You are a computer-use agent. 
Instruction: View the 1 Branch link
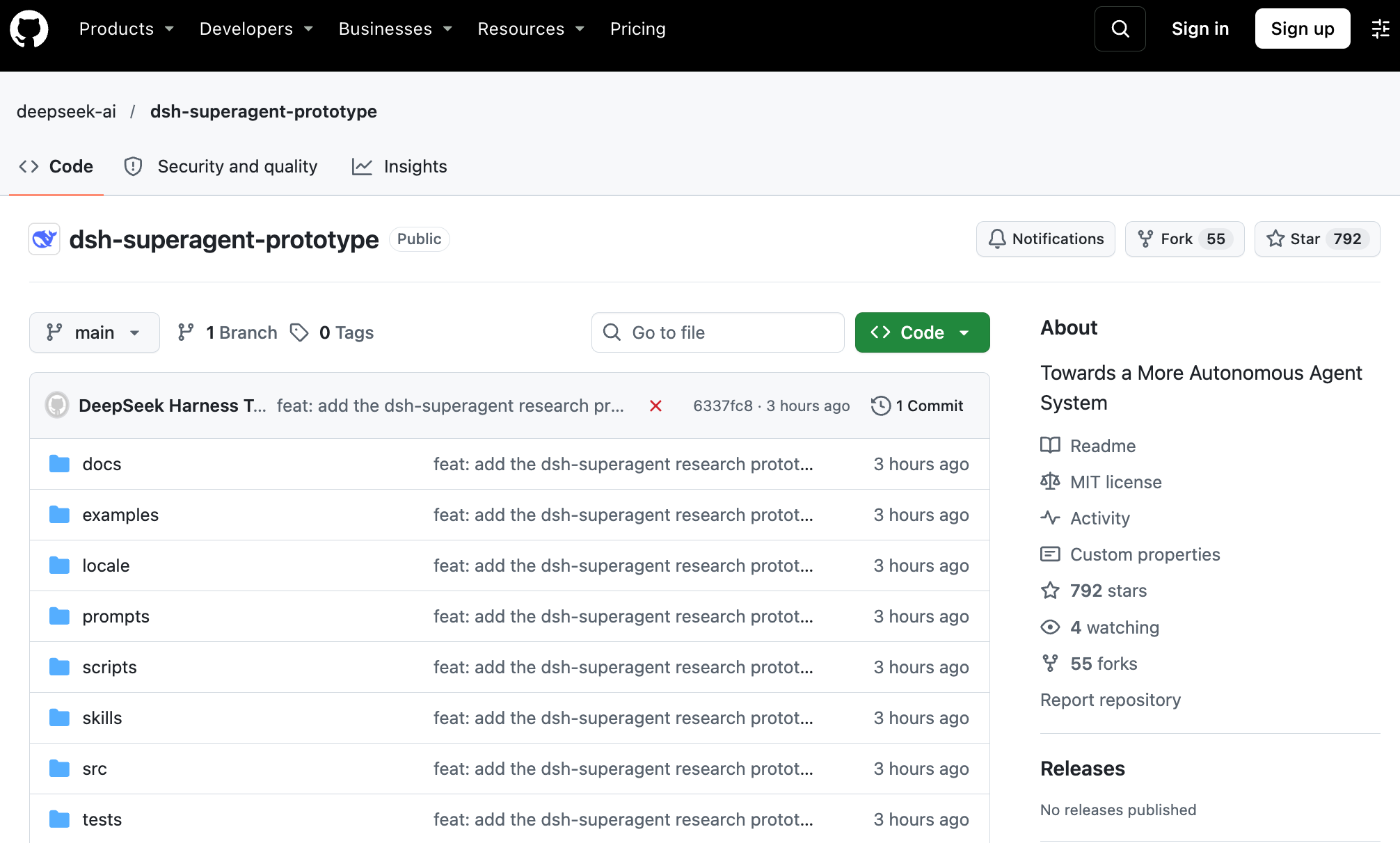pyautogui.click(x=228, y=332)
